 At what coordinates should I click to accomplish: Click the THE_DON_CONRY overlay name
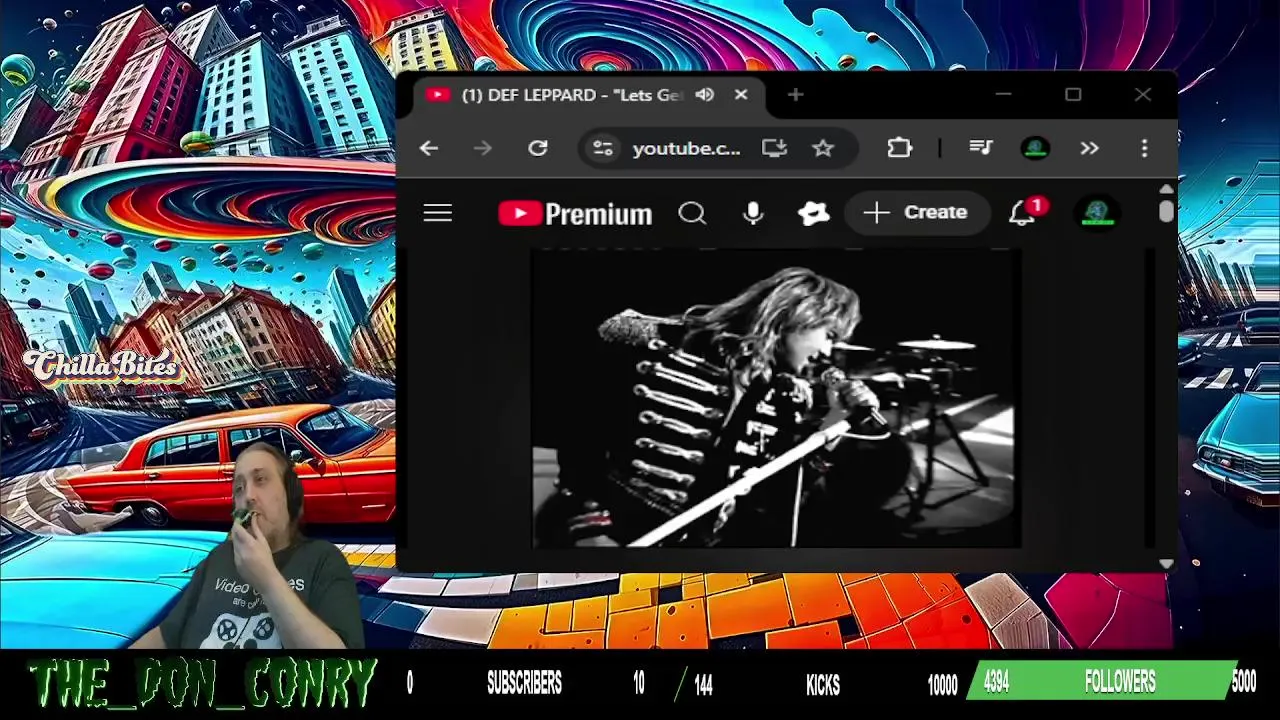pos(204,684)
